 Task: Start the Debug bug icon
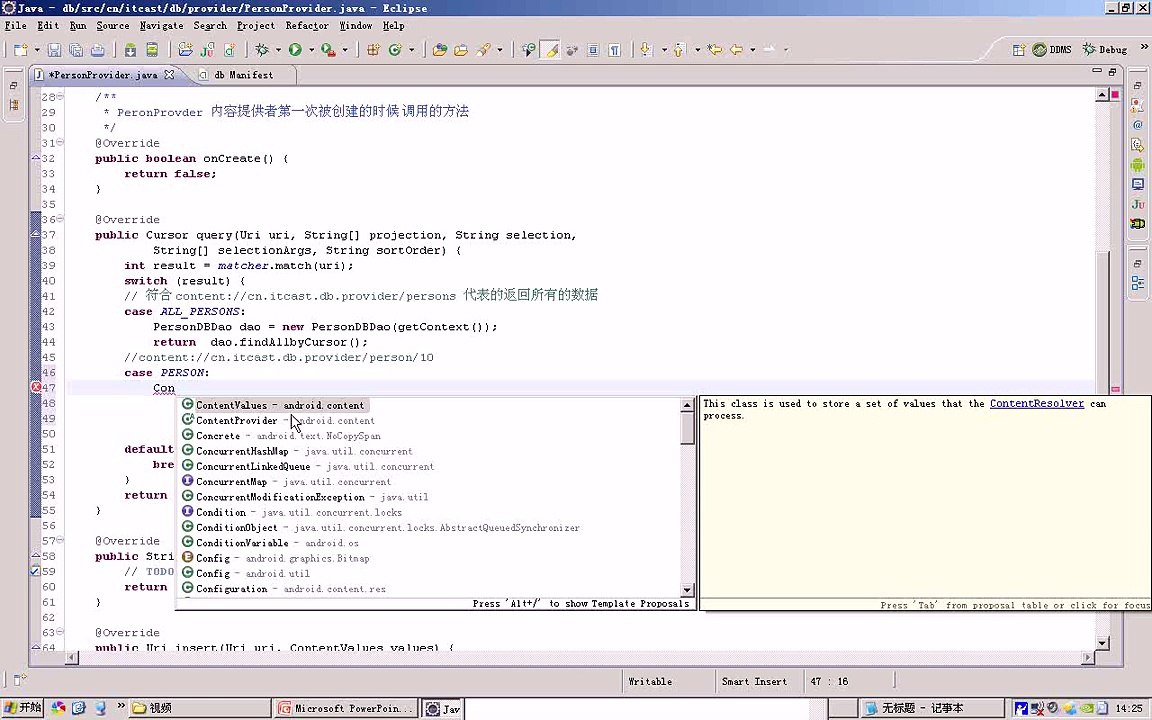click(x=262, y=50)
